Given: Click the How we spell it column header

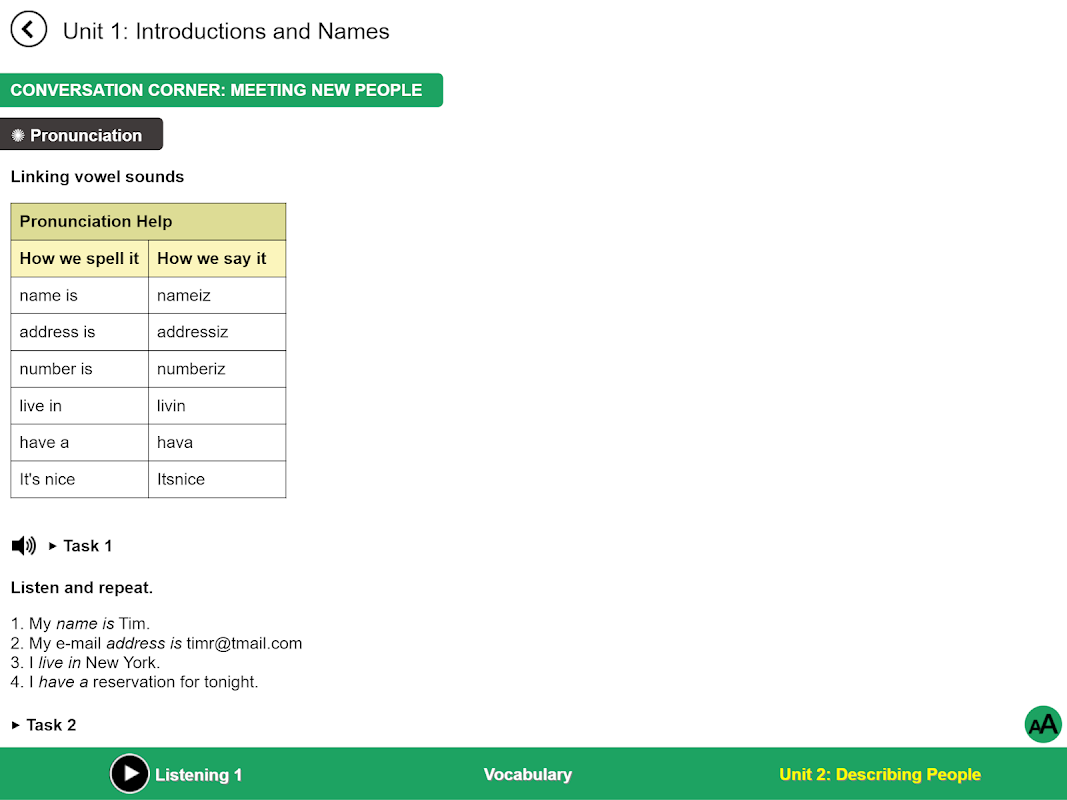Looking at the screenshot, I should click(x=80, y=259).
